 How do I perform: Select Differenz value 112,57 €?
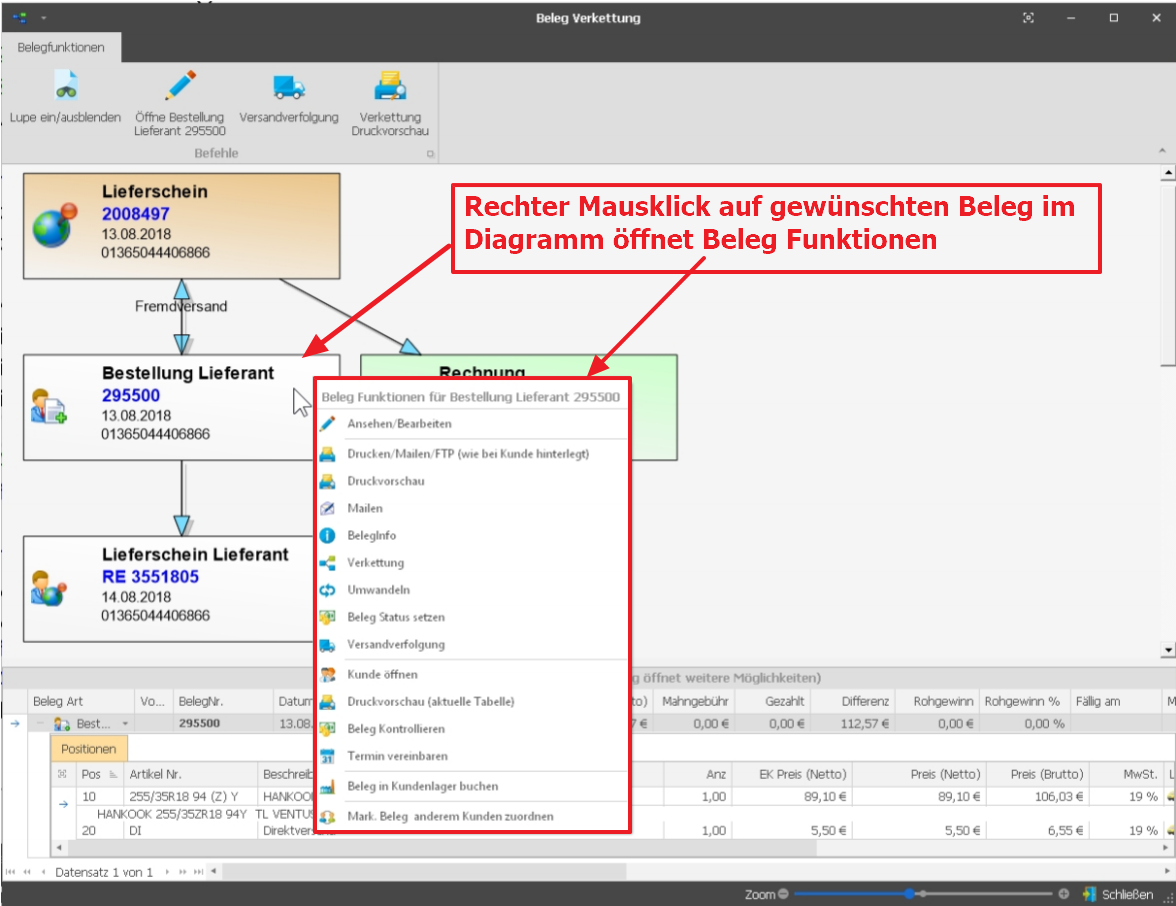coord(852,724)
